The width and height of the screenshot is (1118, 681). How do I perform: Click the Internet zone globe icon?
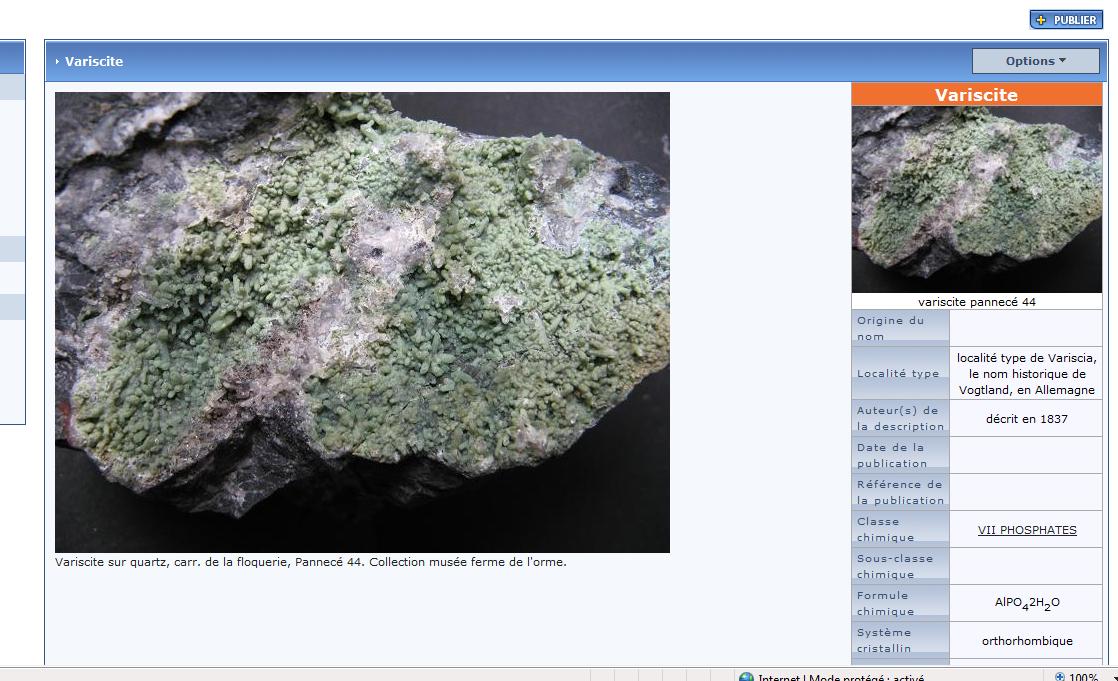(x=746, y=677)
